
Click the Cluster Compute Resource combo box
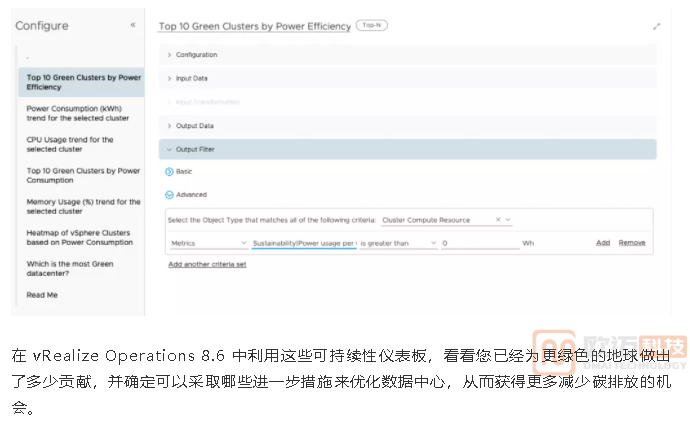tap(446, 220)
